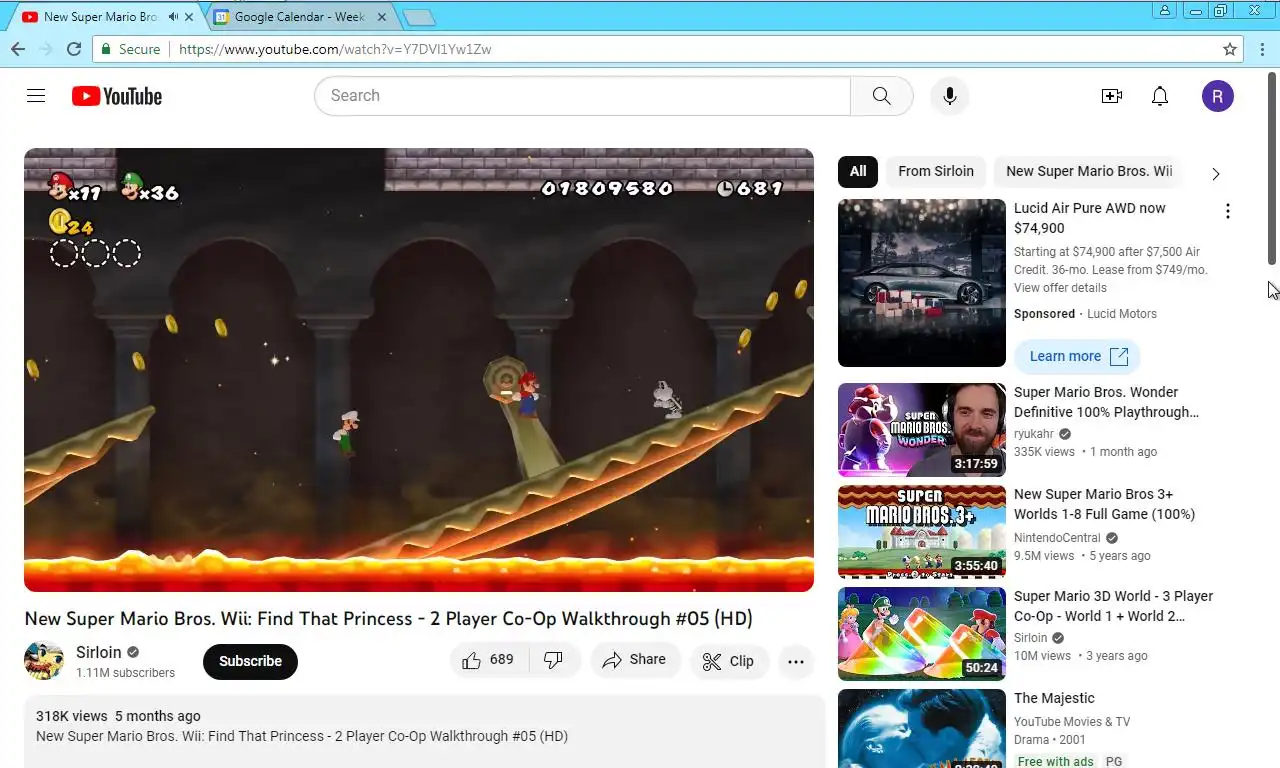Bookmark this page with star icon
Screen dimensions: 1280x768
pyautogui.click(x=1230, y=49)
